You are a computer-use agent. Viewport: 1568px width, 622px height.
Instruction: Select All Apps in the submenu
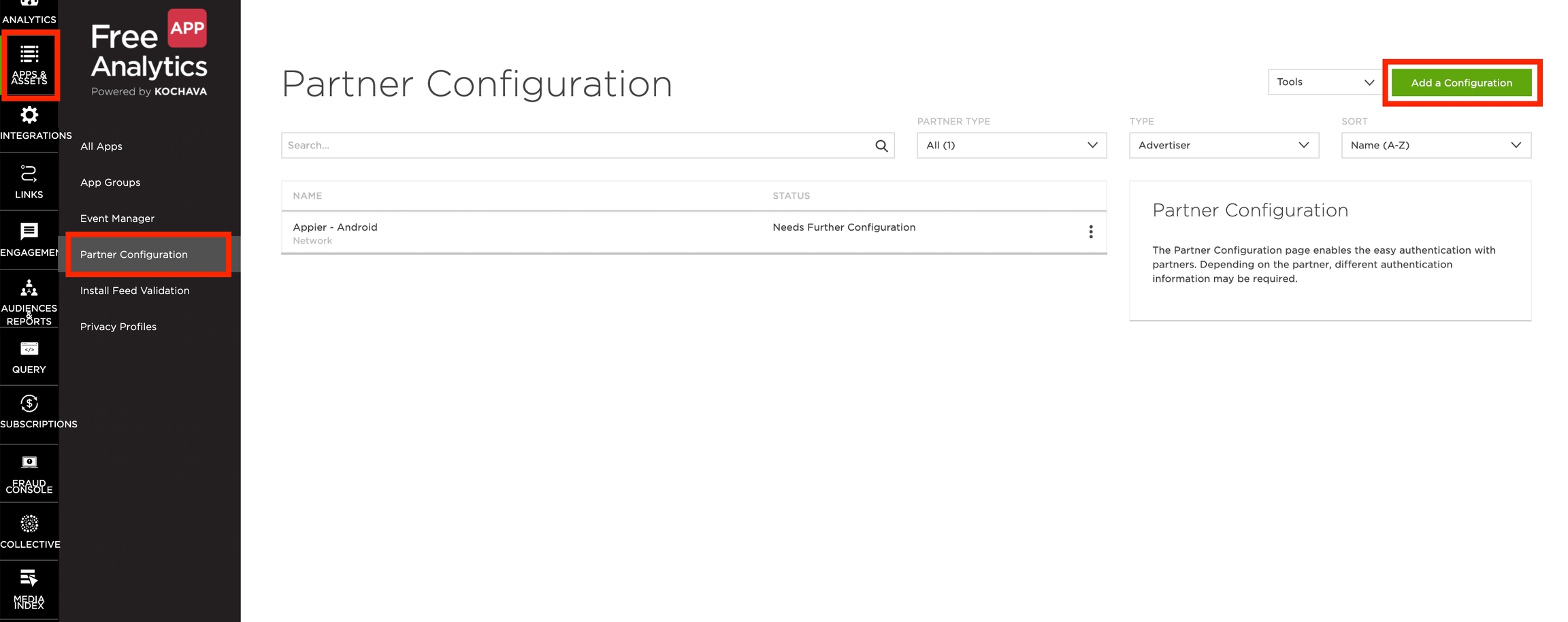(101, 146)
